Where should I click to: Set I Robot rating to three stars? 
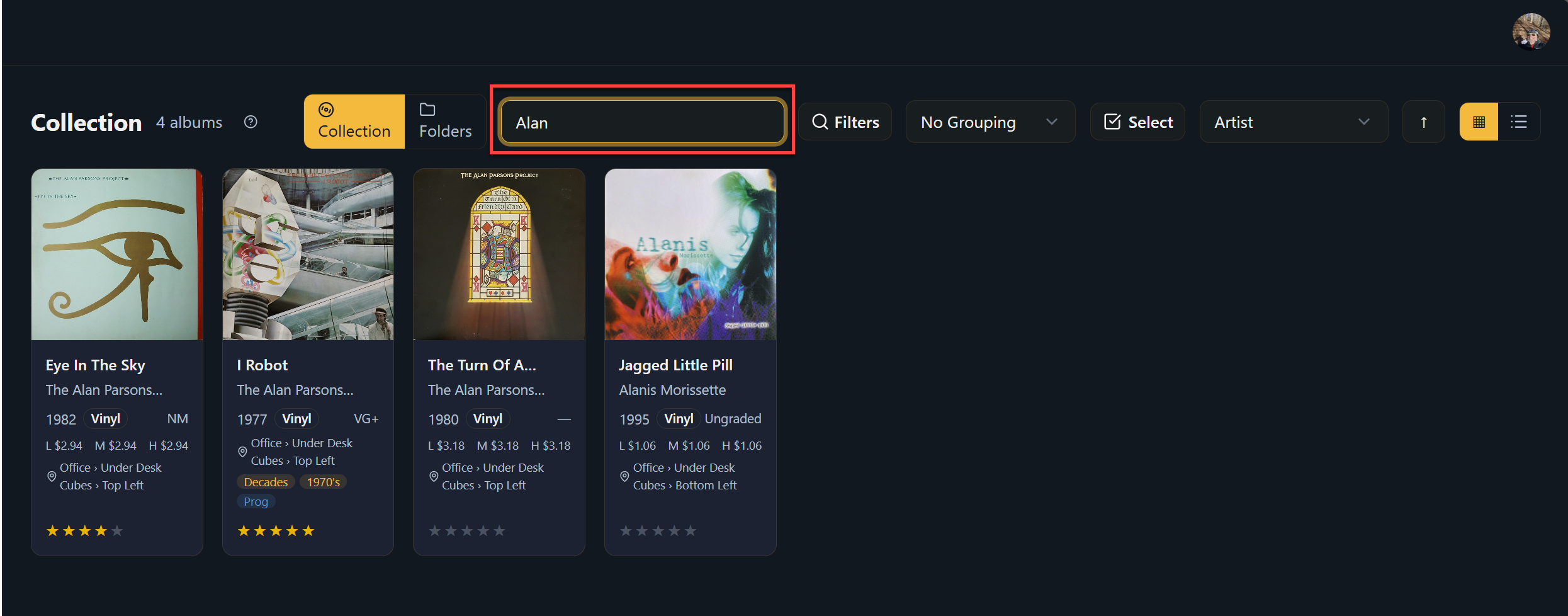(276, 531)
